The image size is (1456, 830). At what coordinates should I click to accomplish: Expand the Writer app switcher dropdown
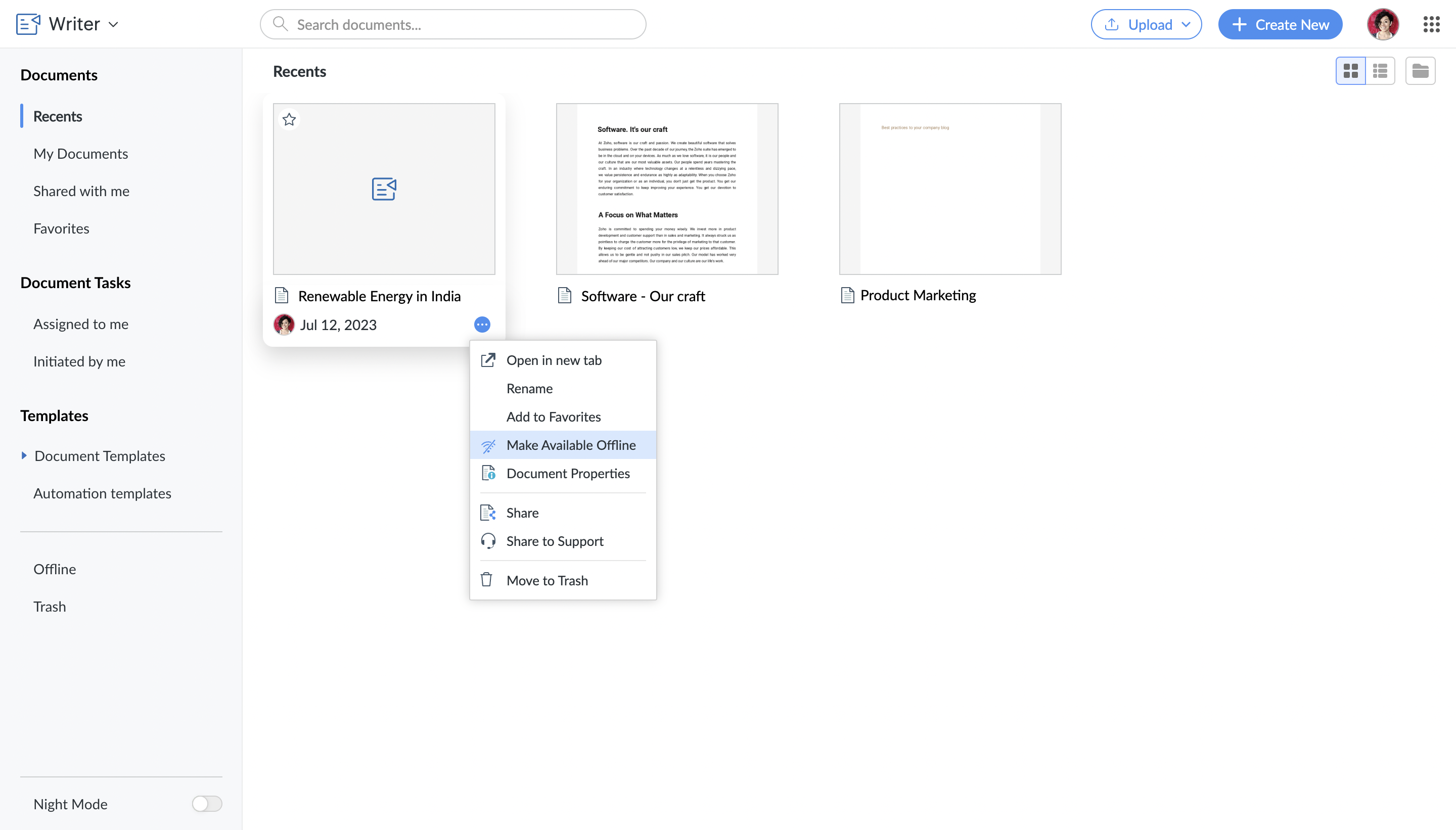click(113, 24)
